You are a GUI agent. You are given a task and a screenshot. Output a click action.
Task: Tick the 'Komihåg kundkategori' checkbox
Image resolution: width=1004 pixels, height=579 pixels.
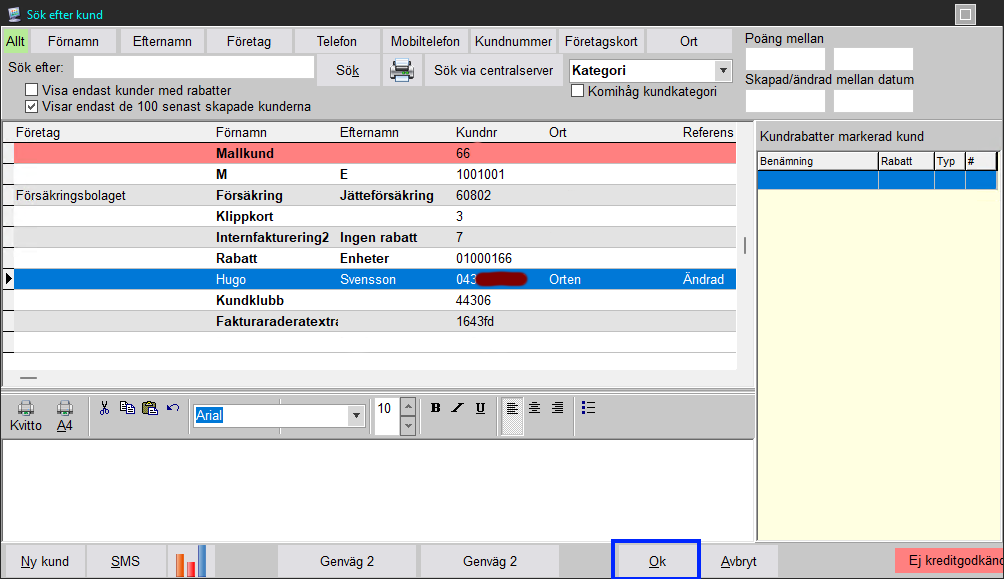tap(578, 91)
